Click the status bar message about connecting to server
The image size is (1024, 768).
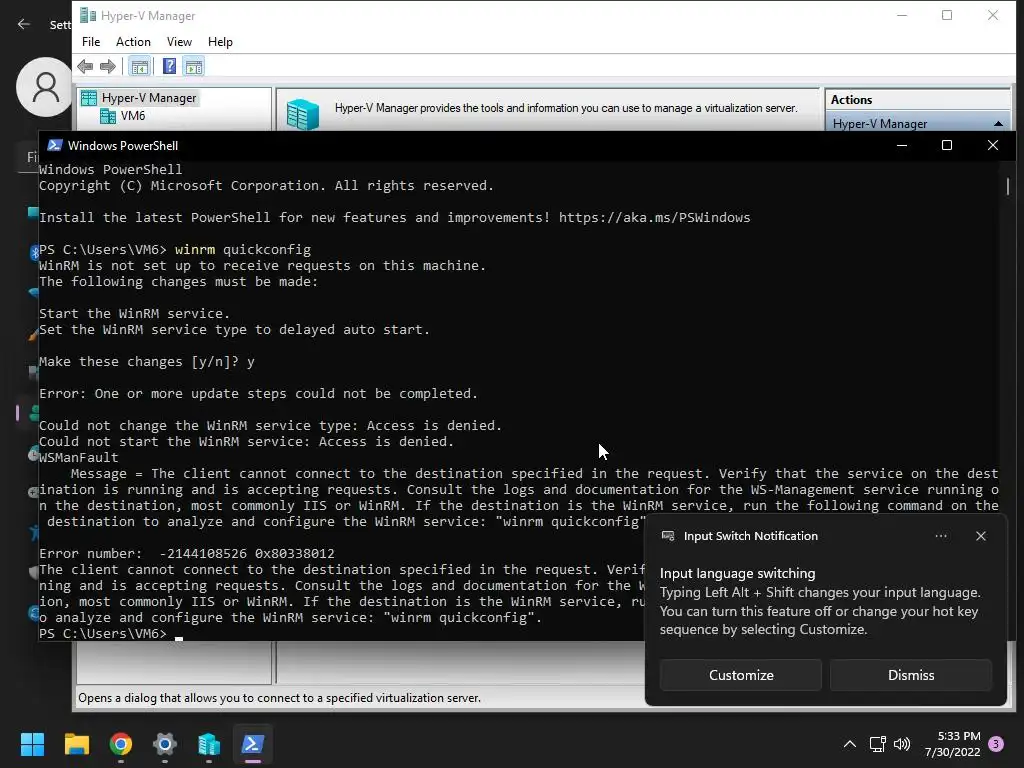tap(280, 698)
